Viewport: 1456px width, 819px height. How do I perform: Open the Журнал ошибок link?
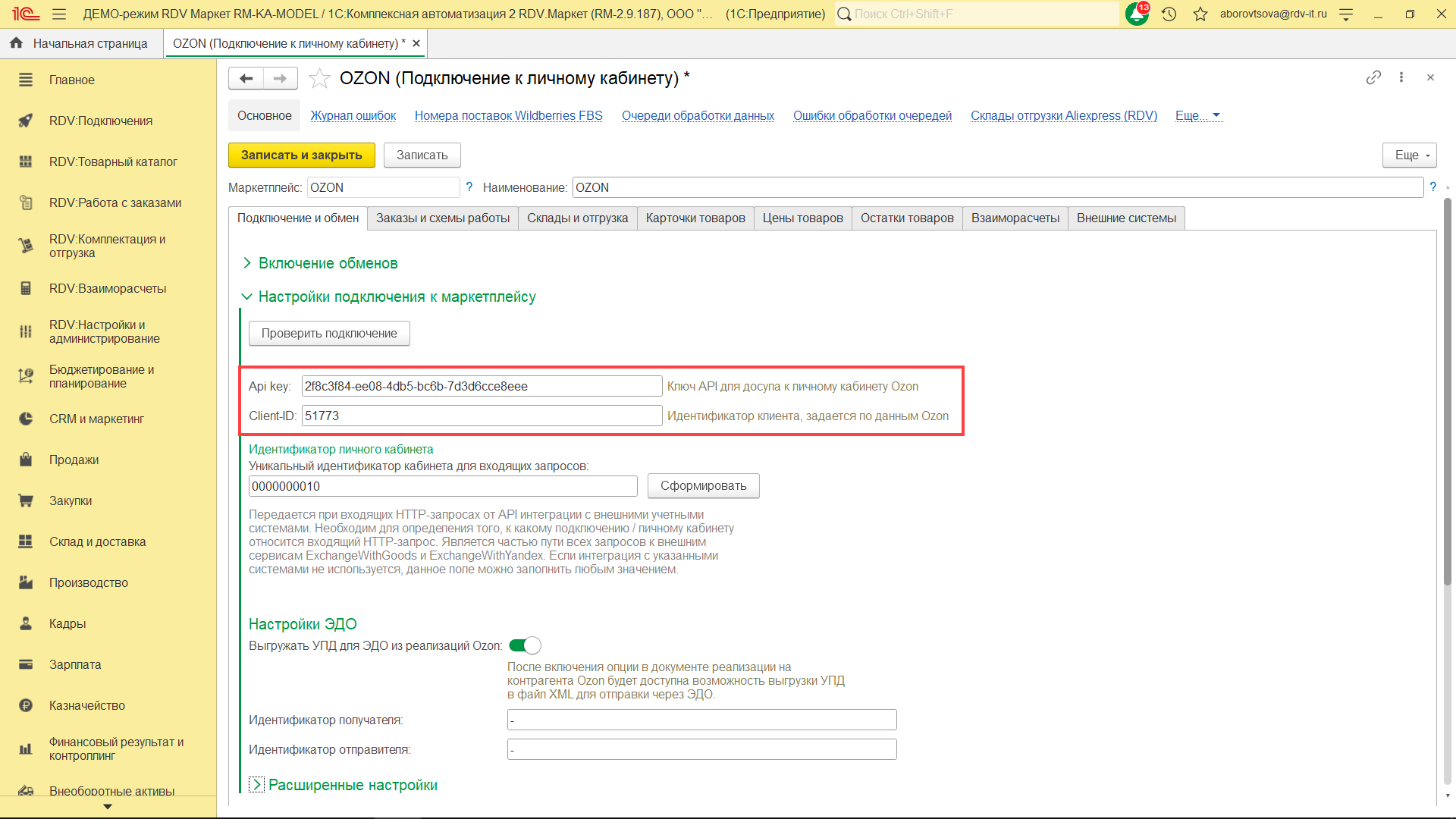pos(353,115)
